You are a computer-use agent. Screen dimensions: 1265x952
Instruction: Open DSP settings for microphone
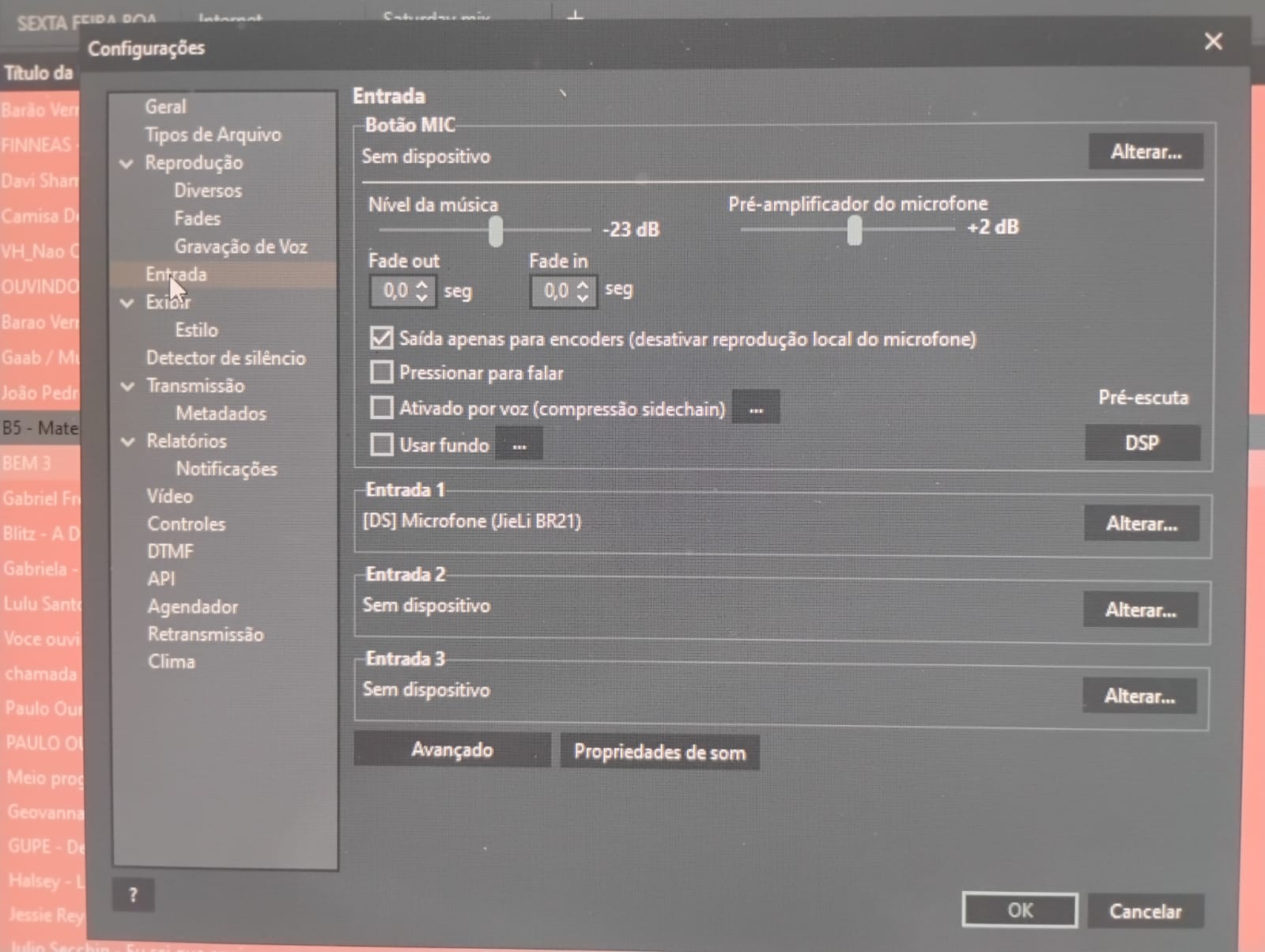coord(1142,443)
